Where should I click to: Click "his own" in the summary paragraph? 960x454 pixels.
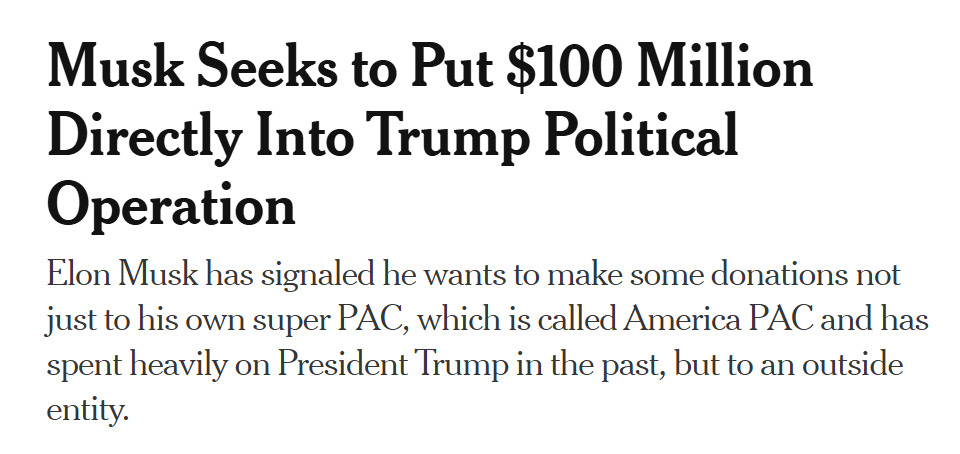coord(211,320)
